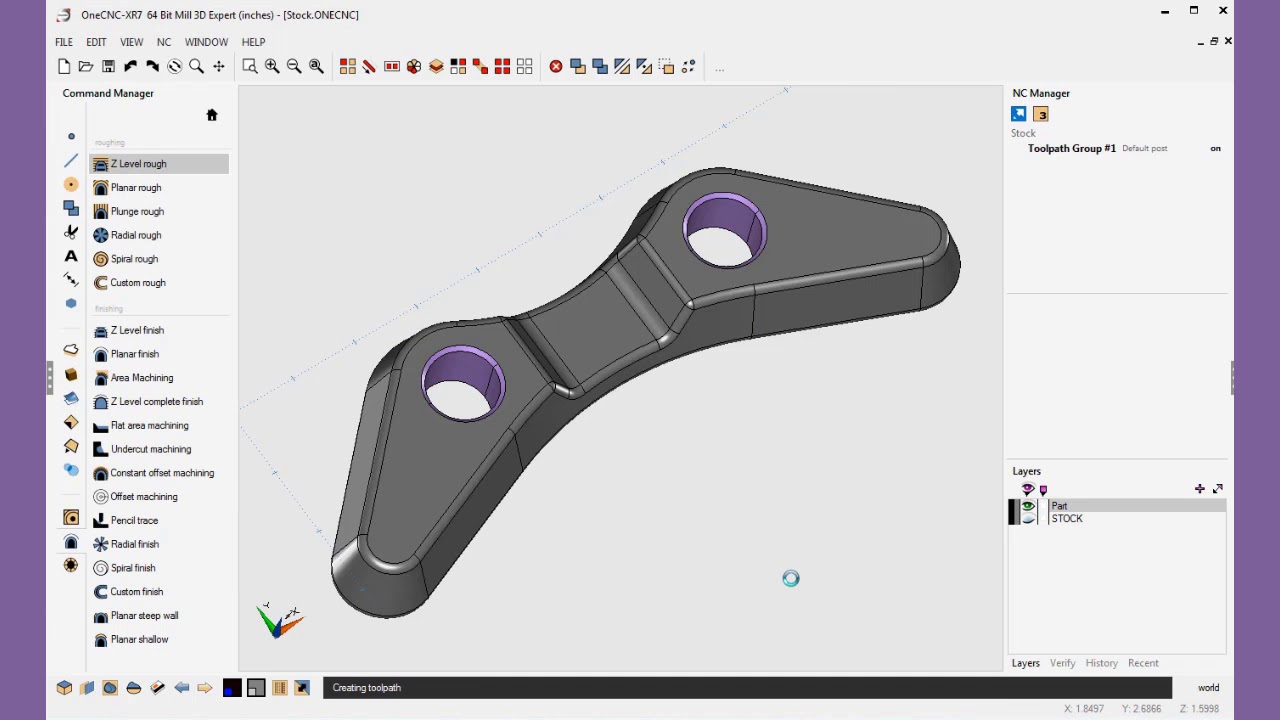Select Toolpath Group #1 entry
The image size is (1280, 720).
pos(1071,149)
